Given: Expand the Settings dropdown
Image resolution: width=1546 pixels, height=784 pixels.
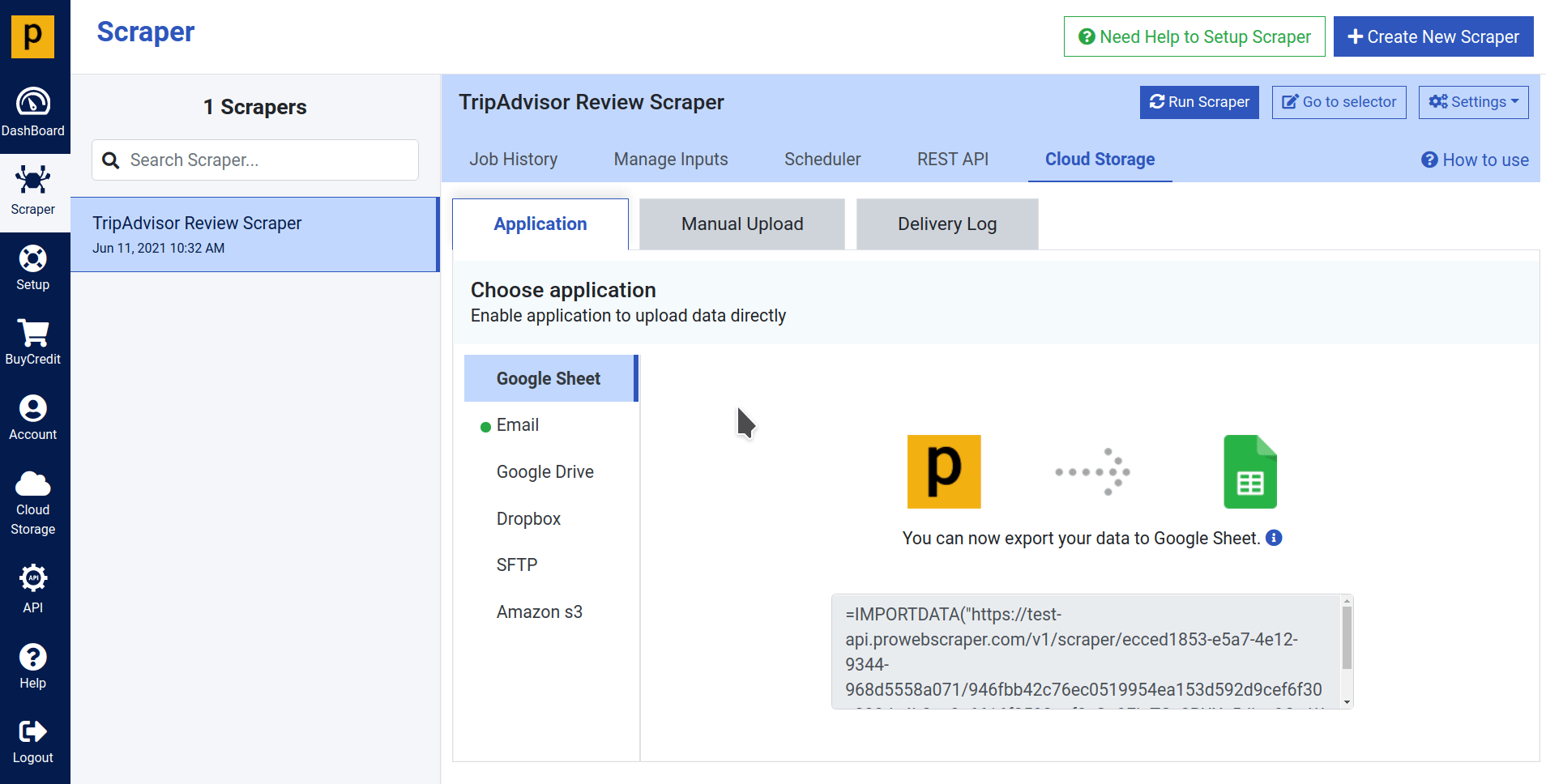Looking at the screenshot, I should pyautogui.click(x=1473, y=102).
